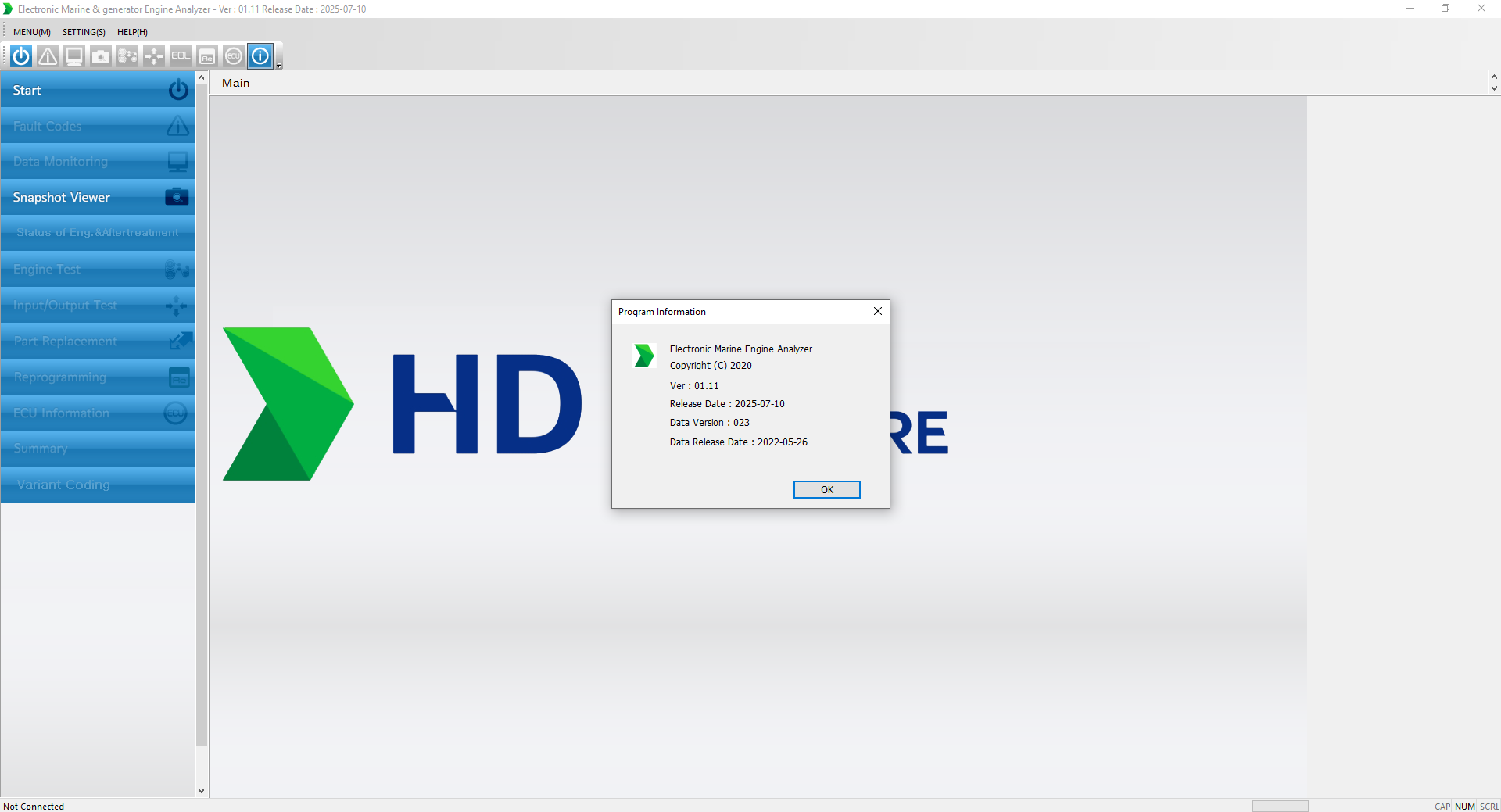Close the Program Information dialog
This screenshot has height=812, width=1501.
point(877,311)
